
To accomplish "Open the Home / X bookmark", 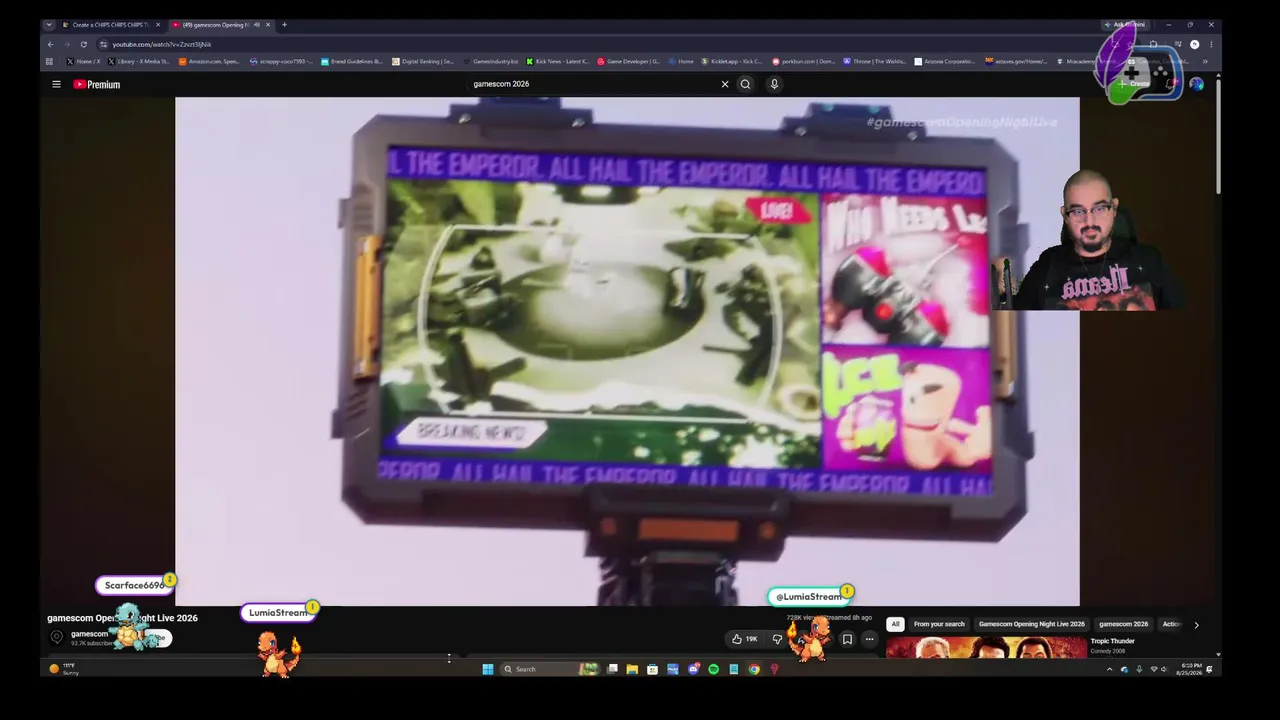I will (x=84, y=61).
